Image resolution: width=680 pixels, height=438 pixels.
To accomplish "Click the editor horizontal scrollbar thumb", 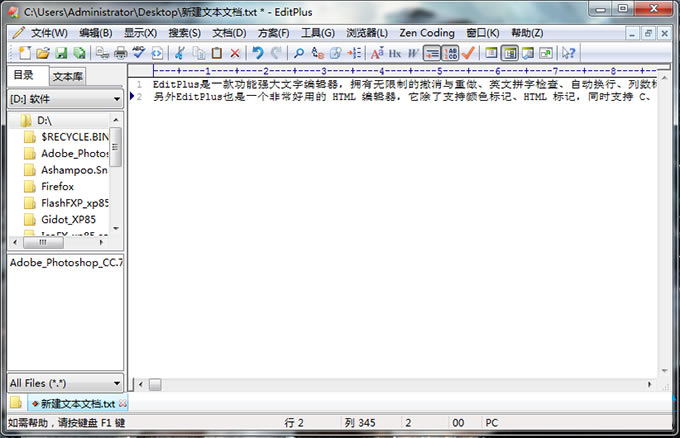I will [x=155, y=384].
